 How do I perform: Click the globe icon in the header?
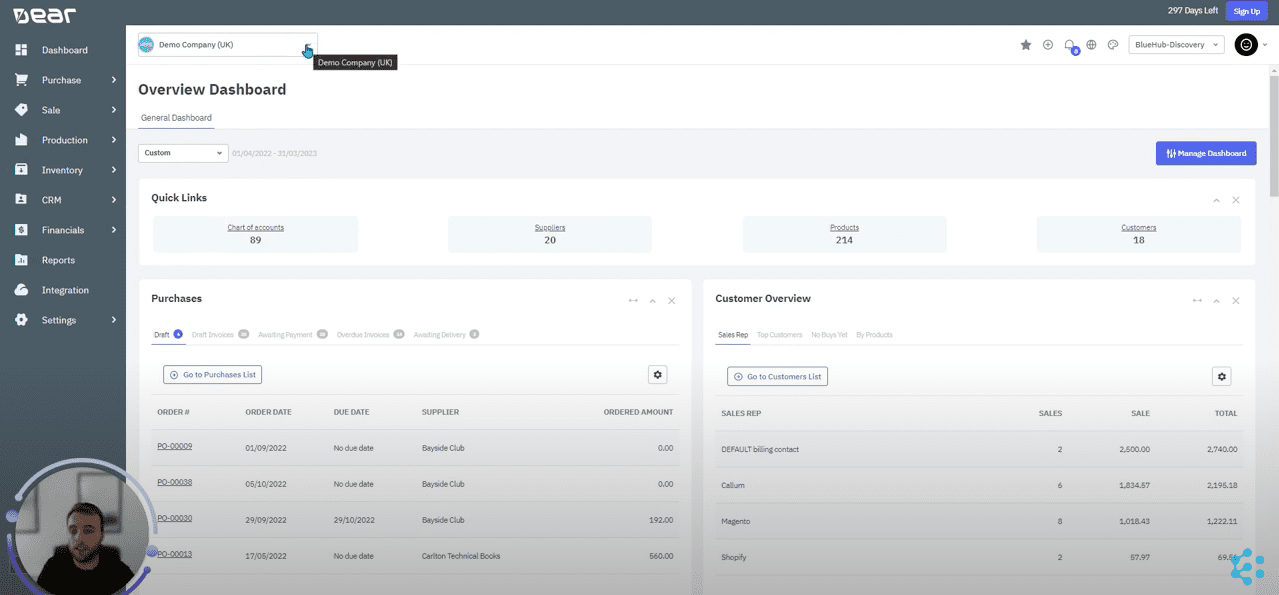click(x=1091, y=44)
